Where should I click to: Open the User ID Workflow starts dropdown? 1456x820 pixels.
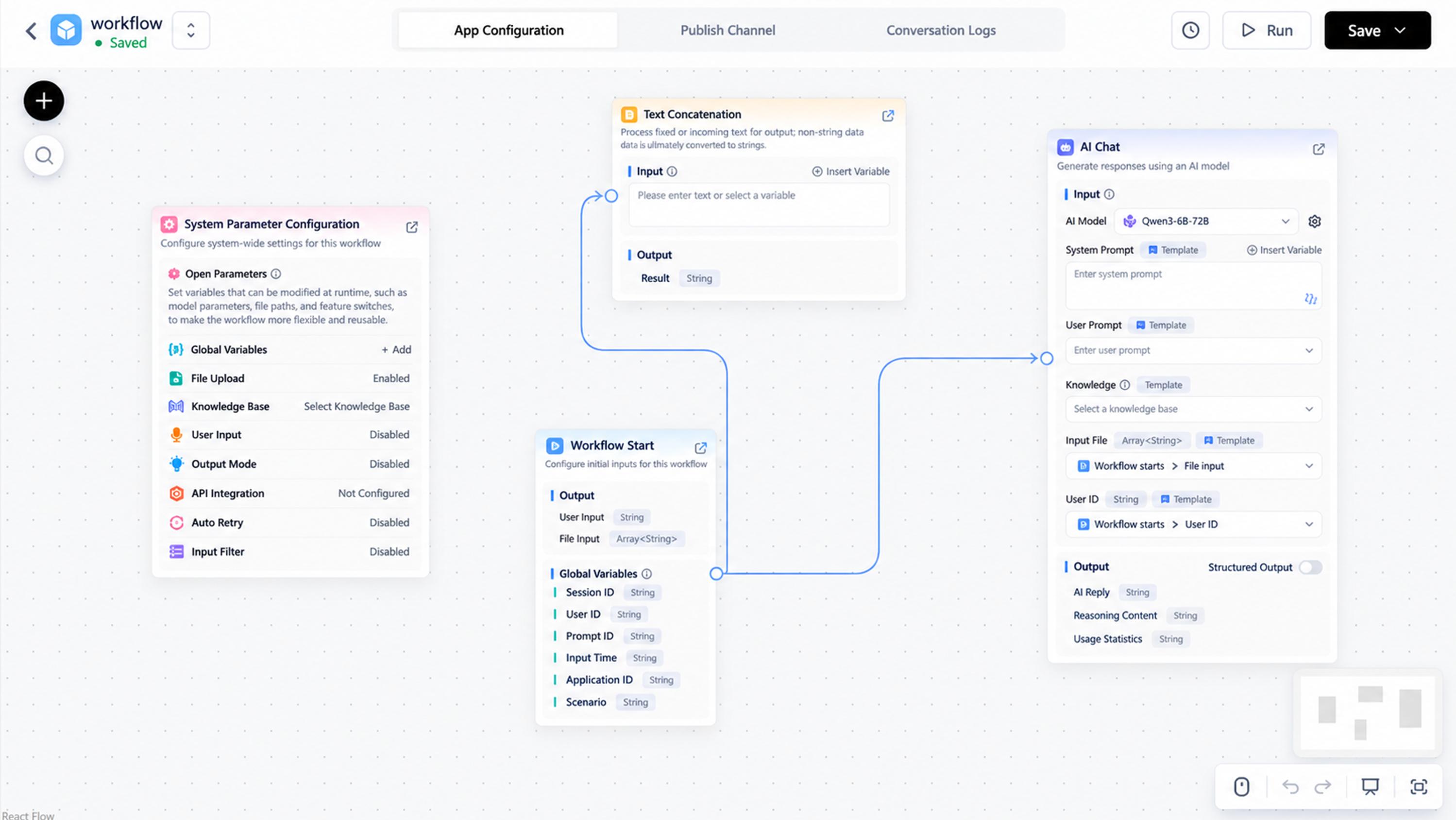(1193, 524)
